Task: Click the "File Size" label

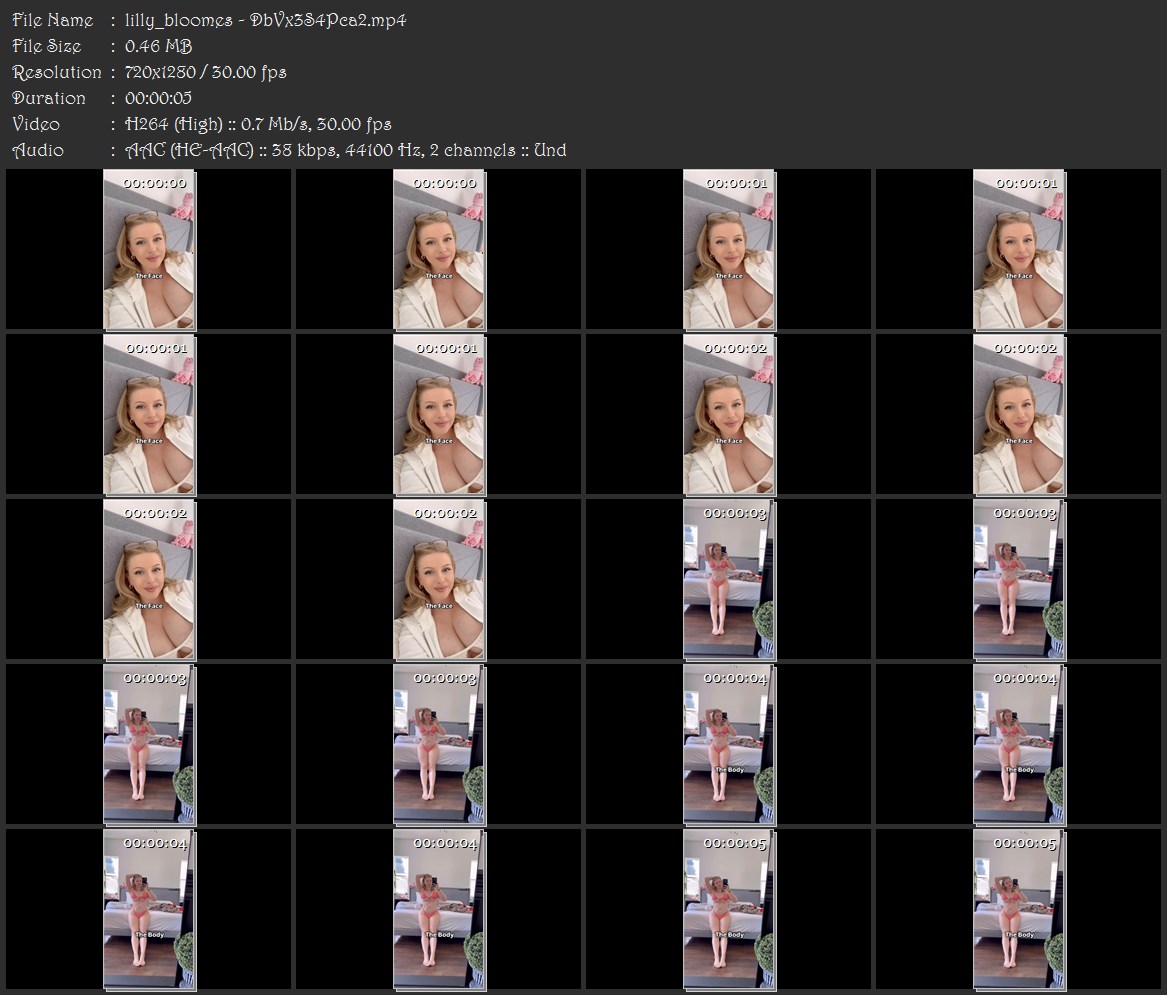Action: 47,46
